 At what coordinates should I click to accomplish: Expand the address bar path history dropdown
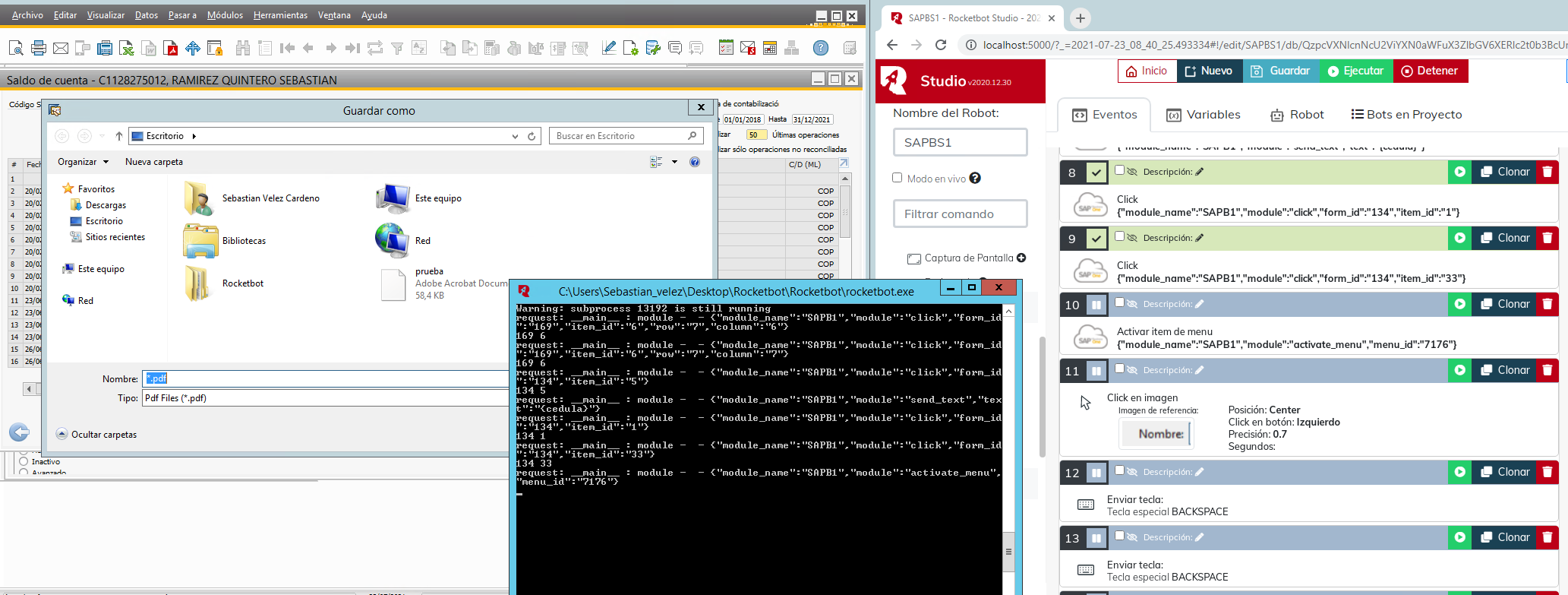tap(515, 136)
